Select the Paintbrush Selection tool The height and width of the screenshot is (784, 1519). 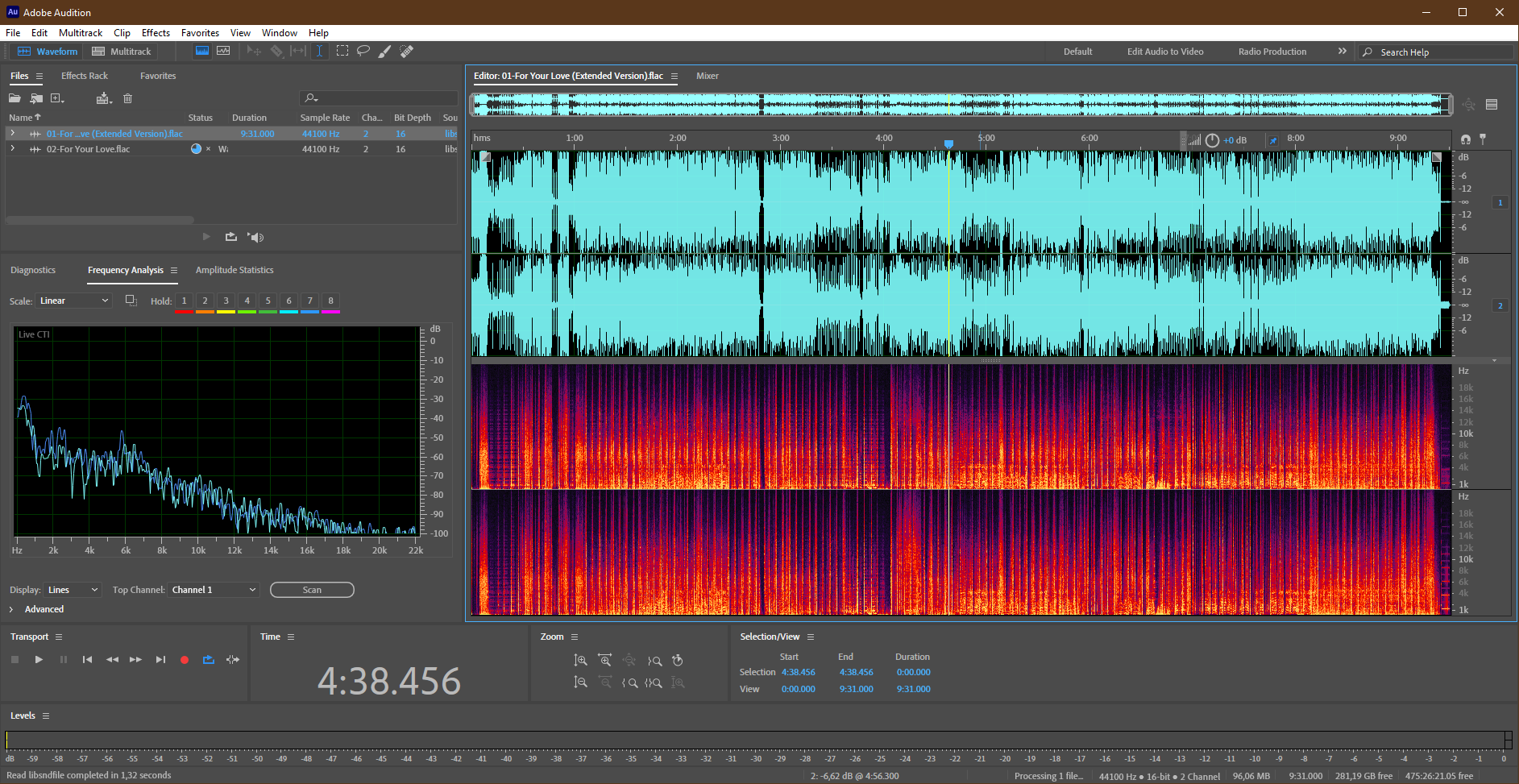tap(385, 51)
